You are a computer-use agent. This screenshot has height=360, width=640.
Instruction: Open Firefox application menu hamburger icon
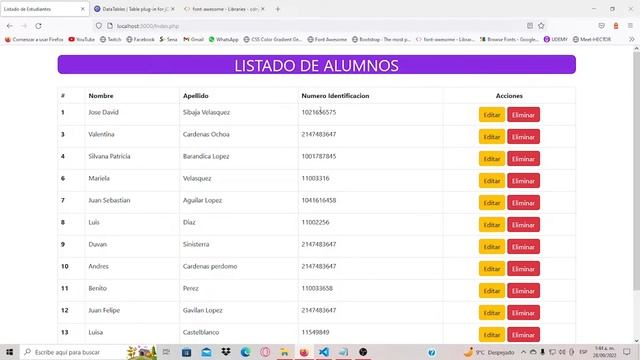coord(630,26)
